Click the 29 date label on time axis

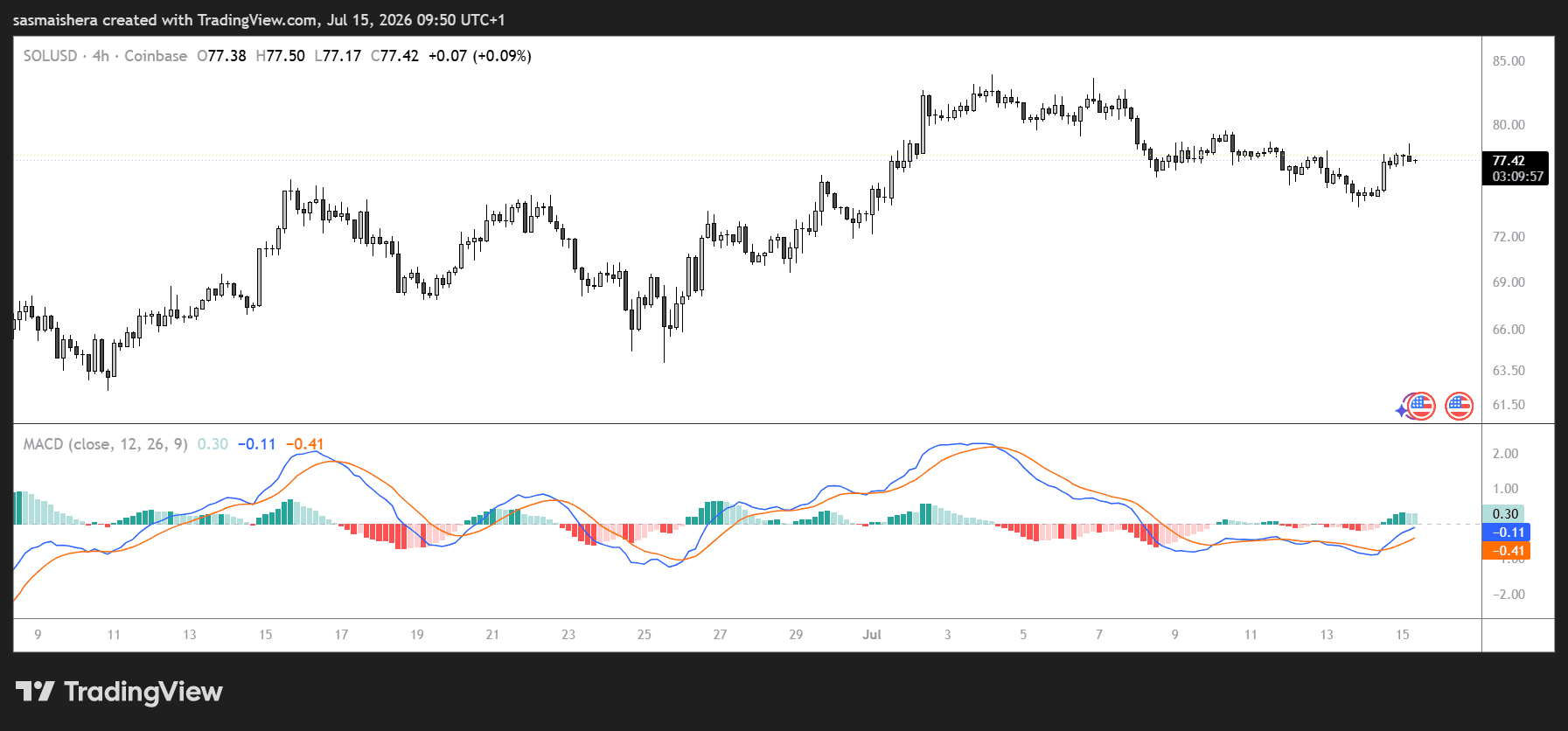tap(796, 635)
